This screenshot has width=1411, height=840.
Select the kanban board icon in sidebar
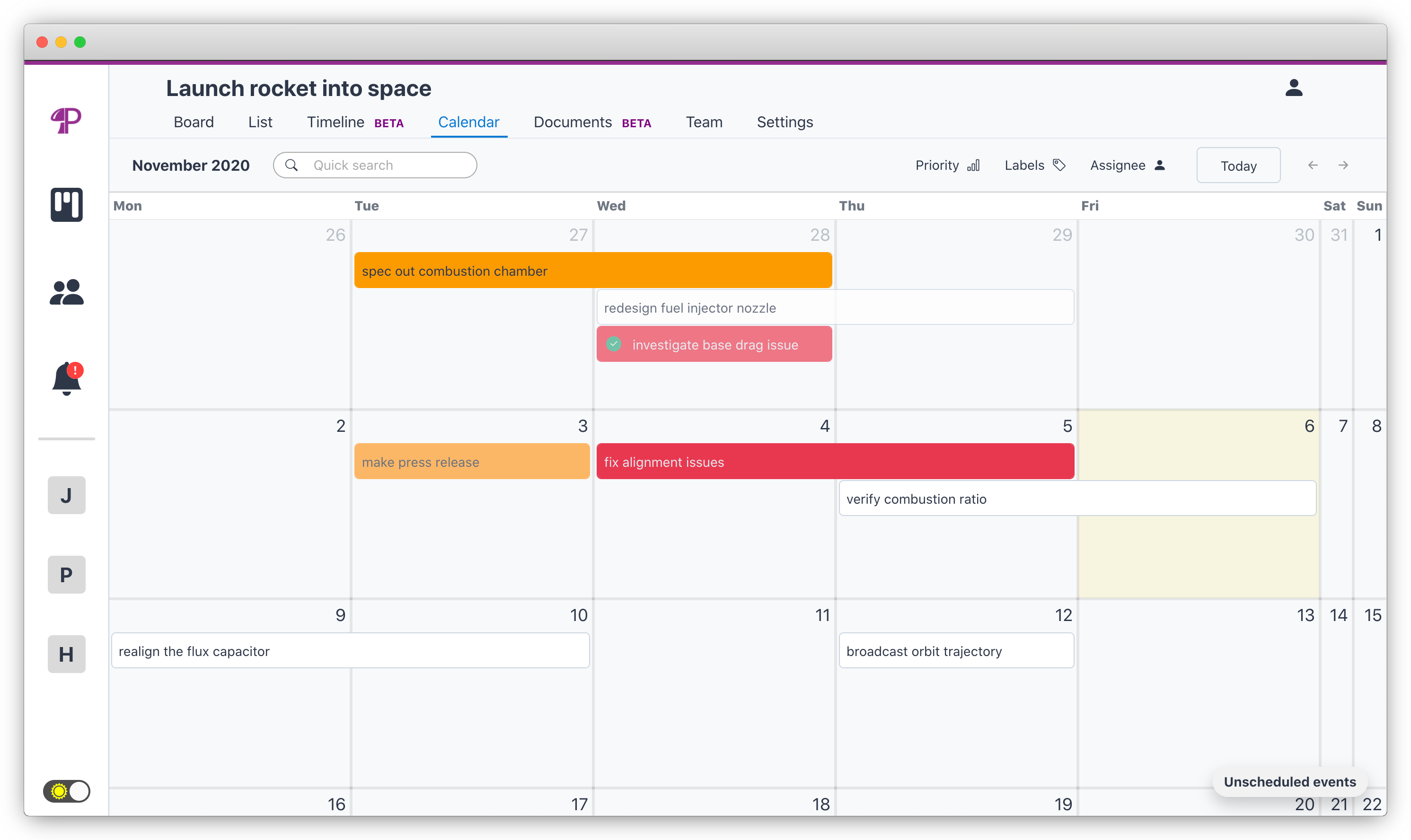tap(66, 205)
